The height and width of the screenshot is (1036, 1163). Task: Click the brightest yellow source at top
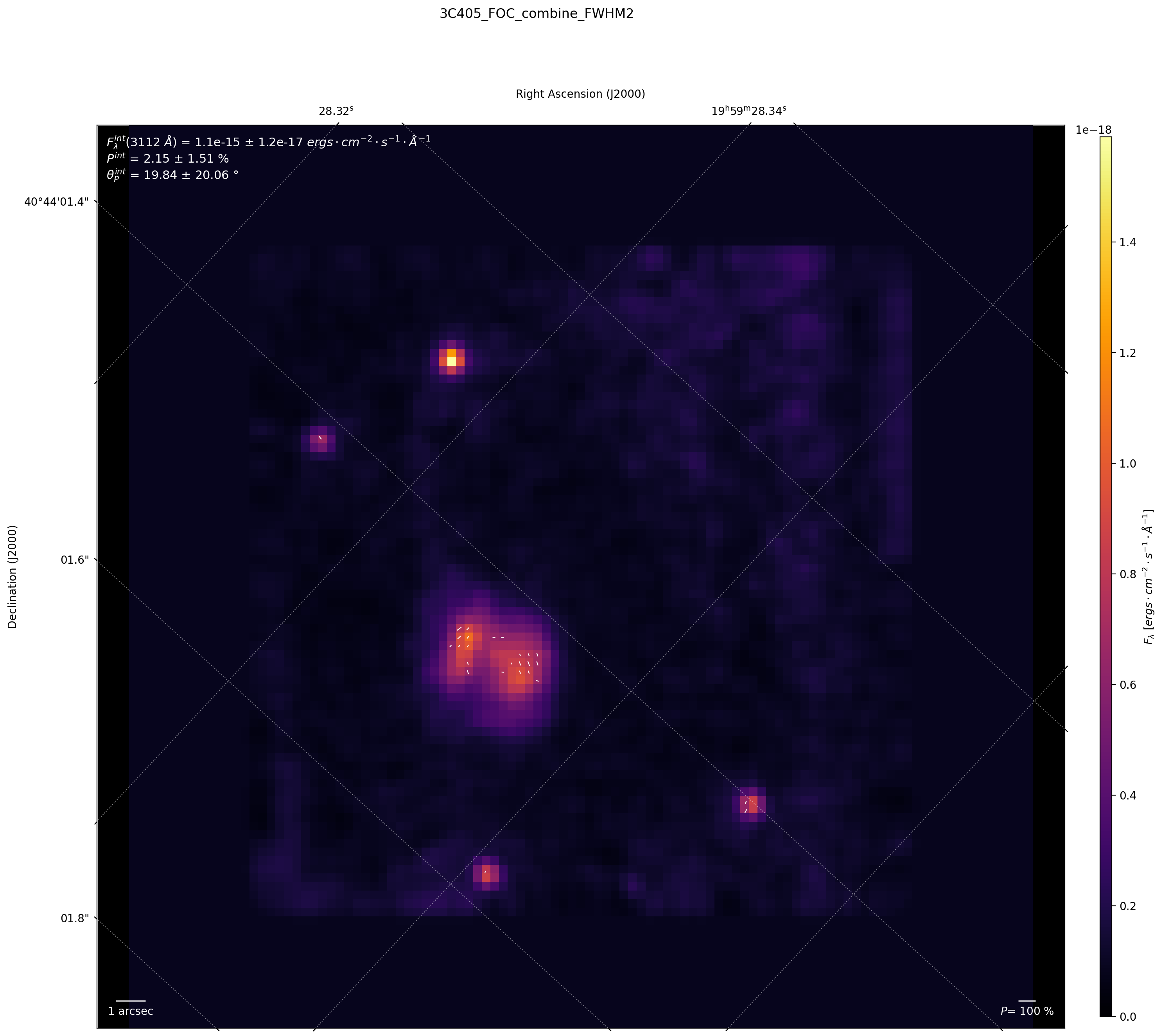point(451,361)
